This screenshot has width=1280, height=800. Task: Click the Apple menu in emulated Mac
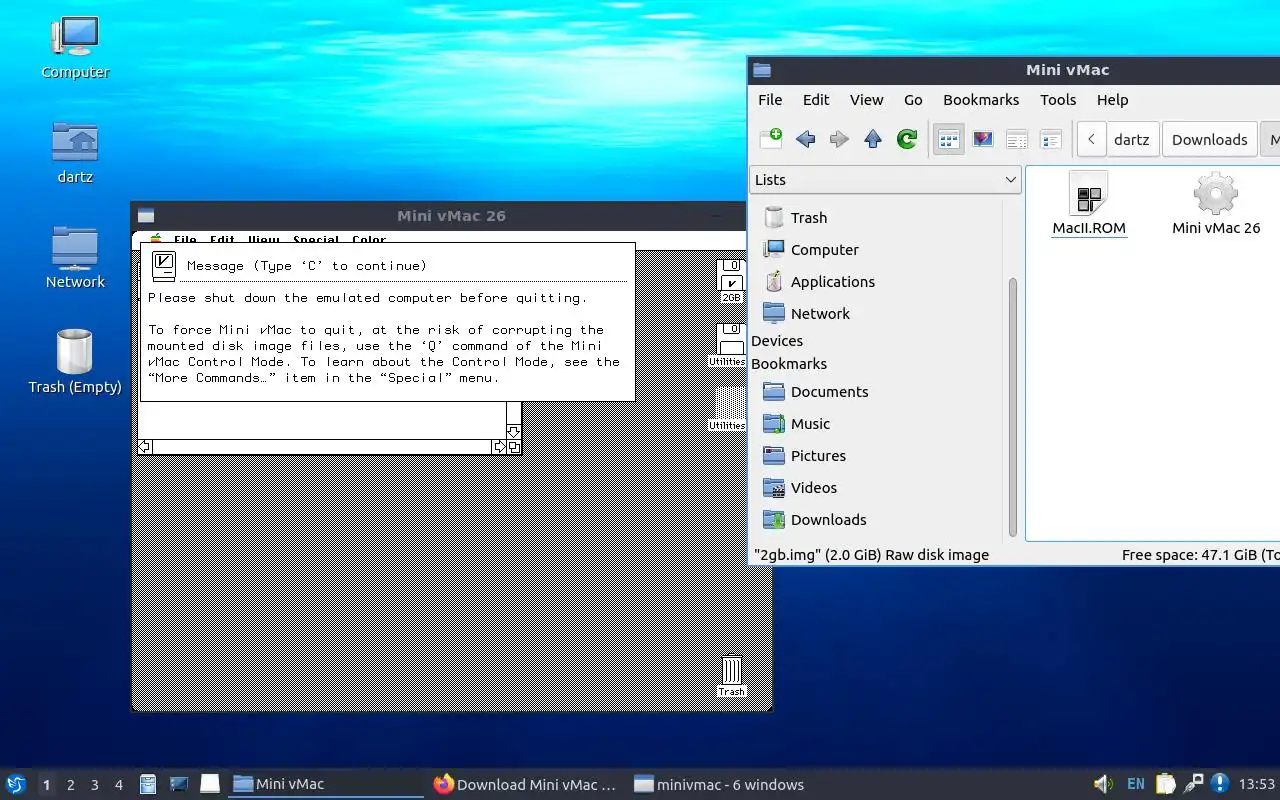(155, 239)
